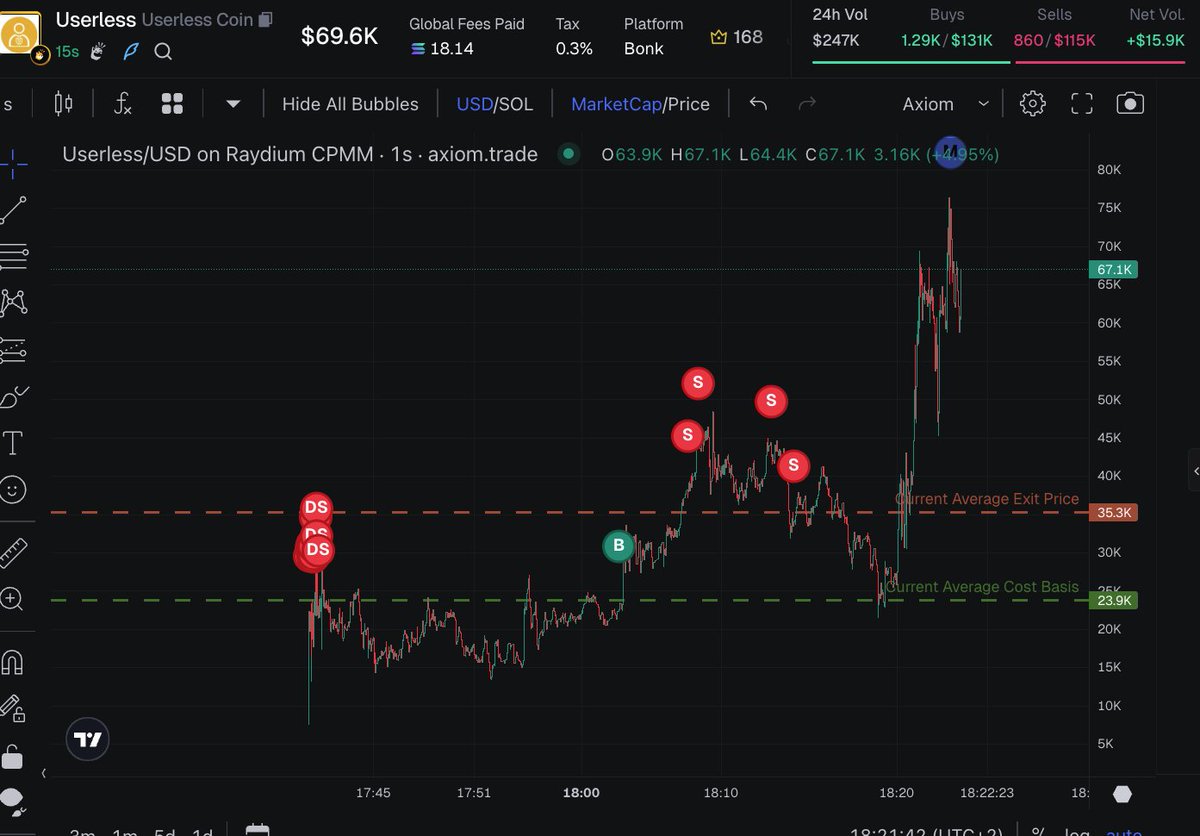
Task: Select the forecasting projection tool
Action: click(14, 349)
